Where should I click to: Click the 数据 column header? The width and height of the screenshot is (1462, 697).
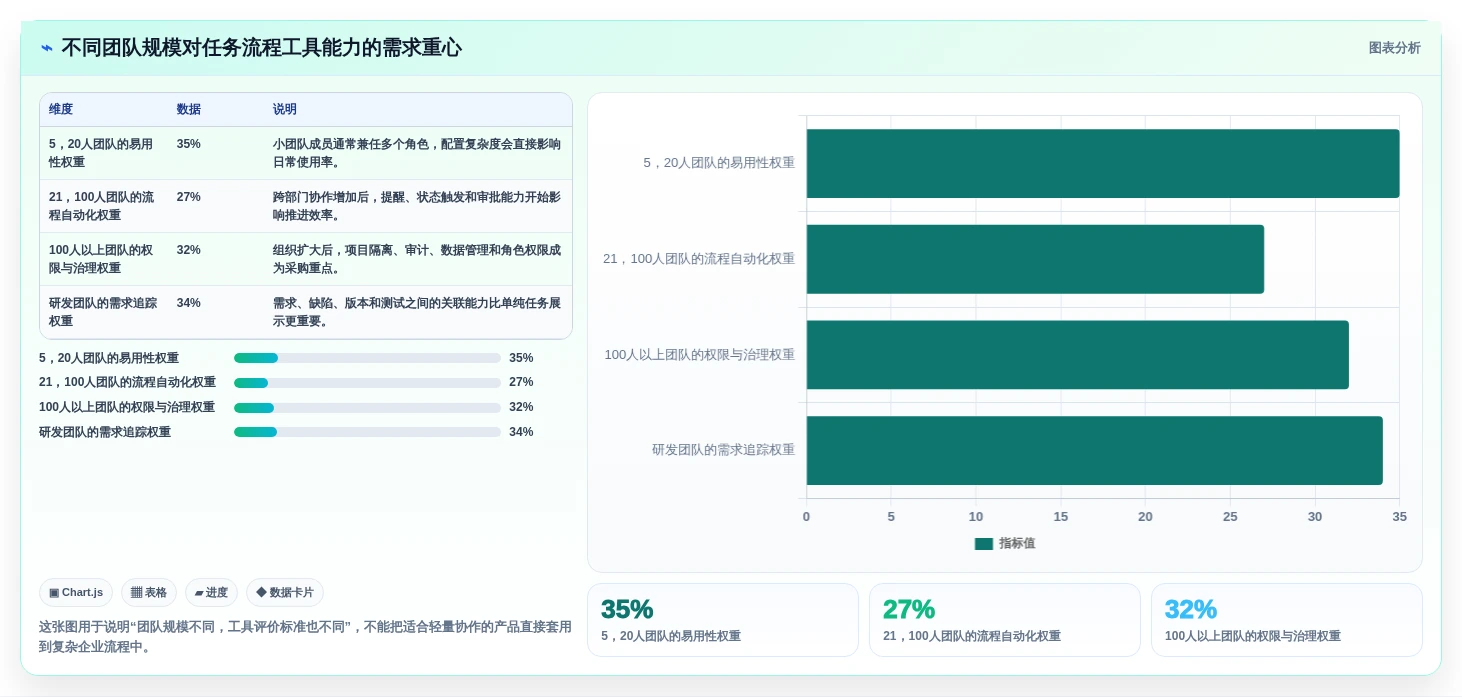(x=189, y=109)
